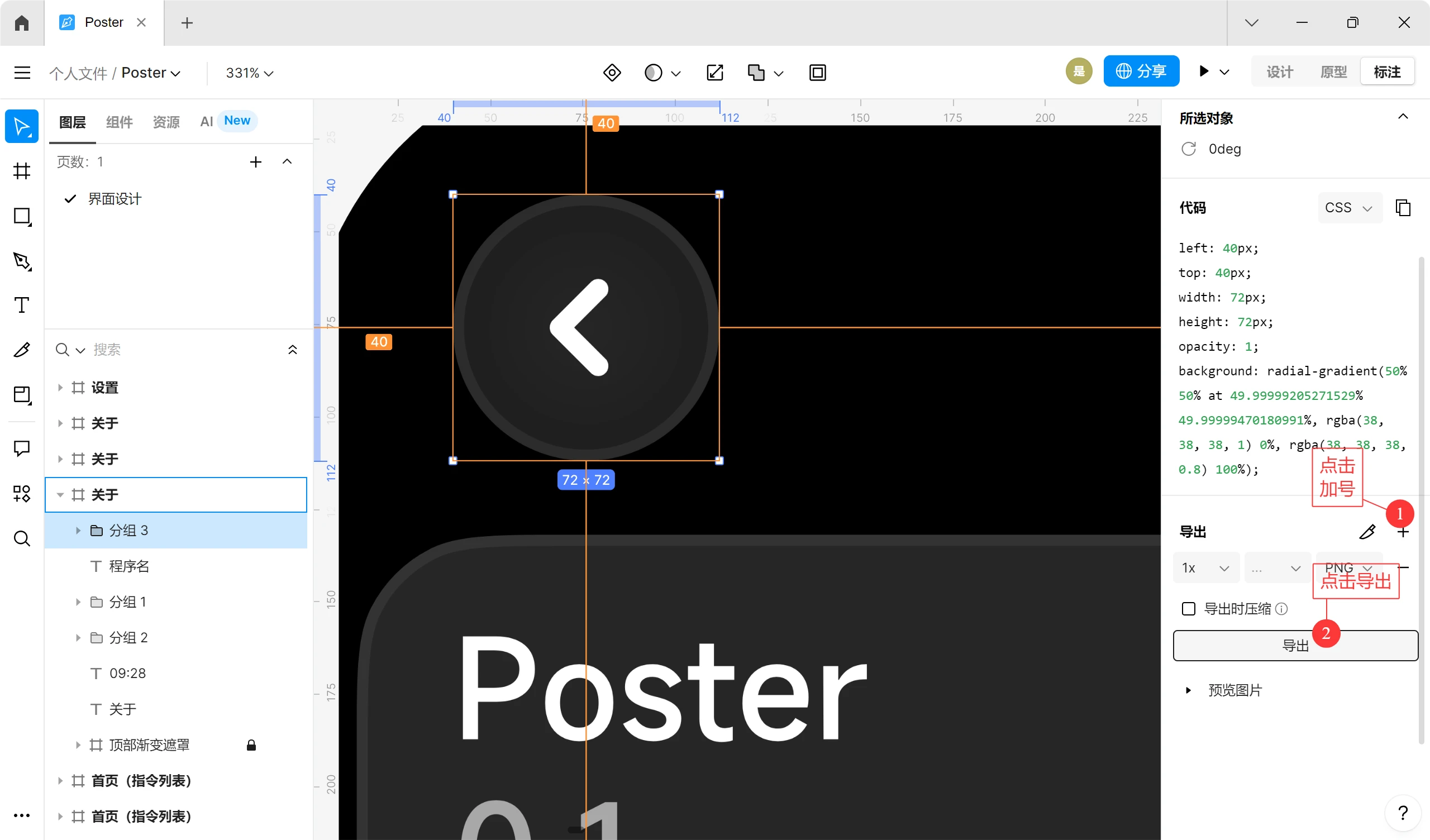
Task: Select the Pen tool
Action: tap(22, 260)
